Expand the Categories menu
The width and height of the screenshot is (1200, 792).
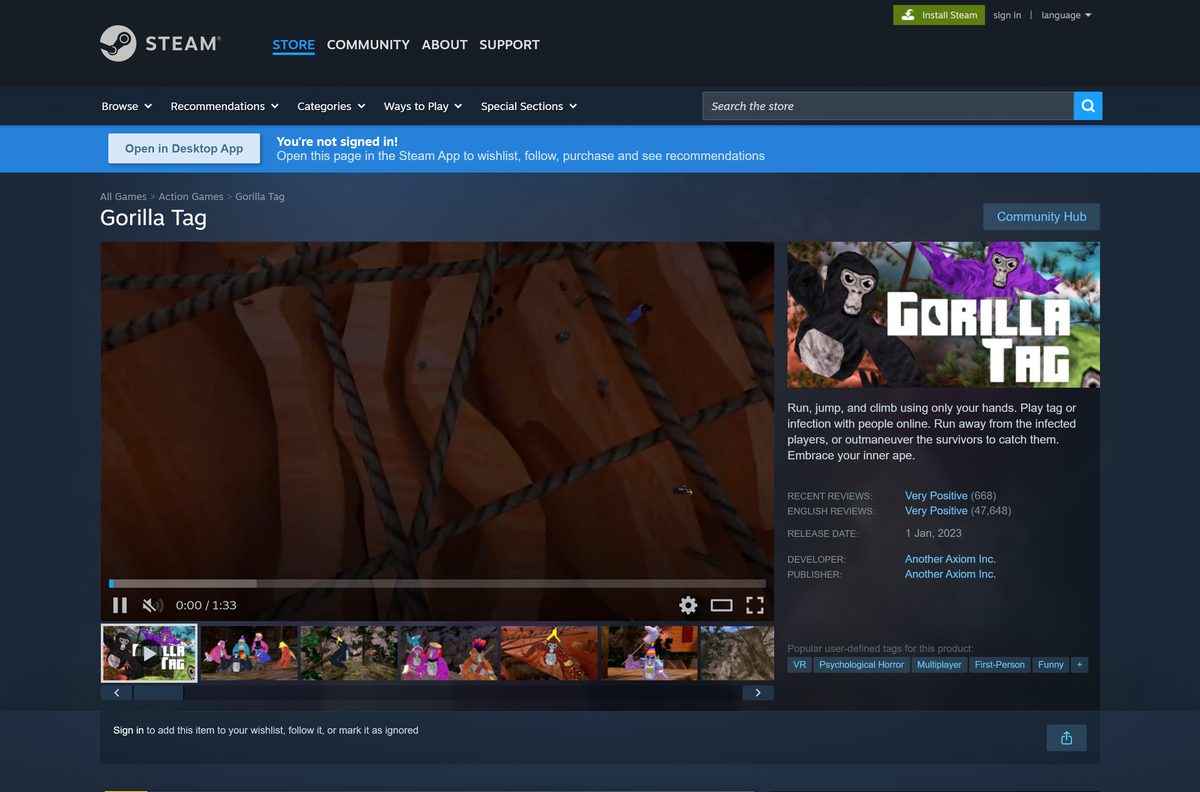point(331,106)
